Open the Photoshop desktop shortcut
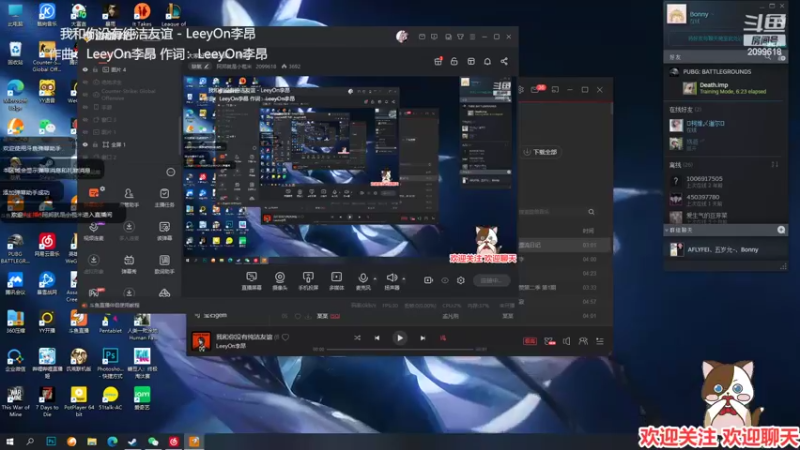This screenshot has width=800, height=450. (110, 364)
